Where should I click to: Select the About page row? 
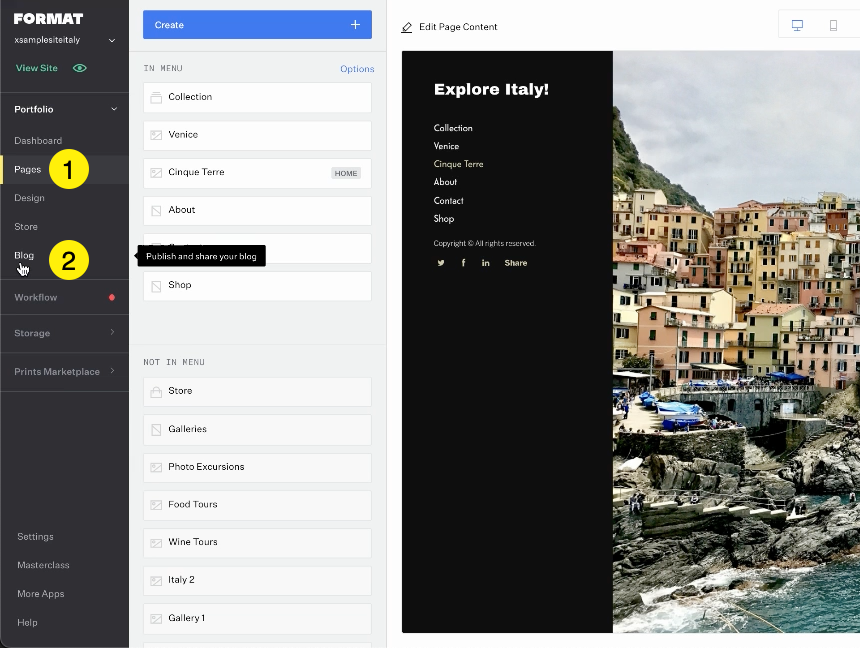tap(257, 210)
